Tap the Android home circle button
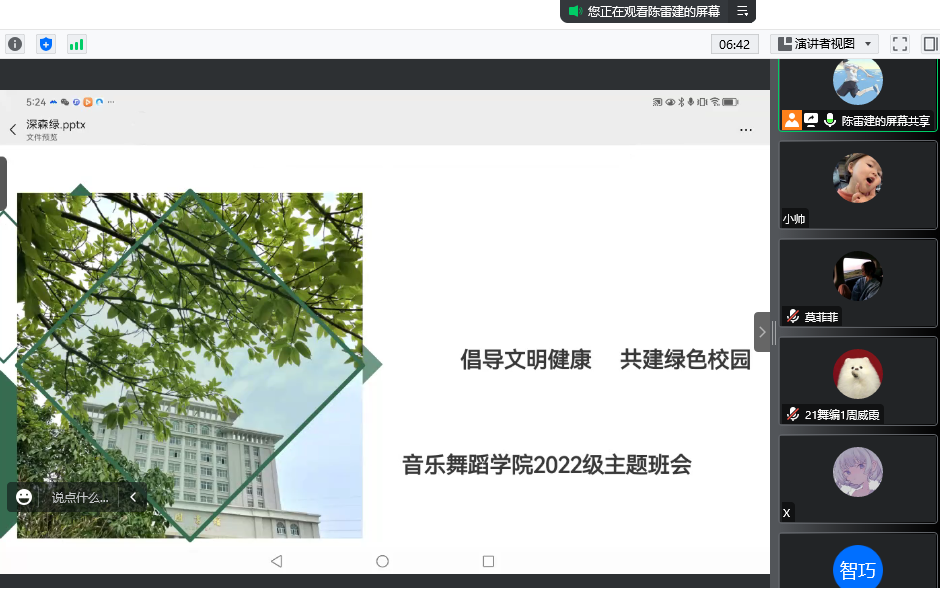 point(382,561)
